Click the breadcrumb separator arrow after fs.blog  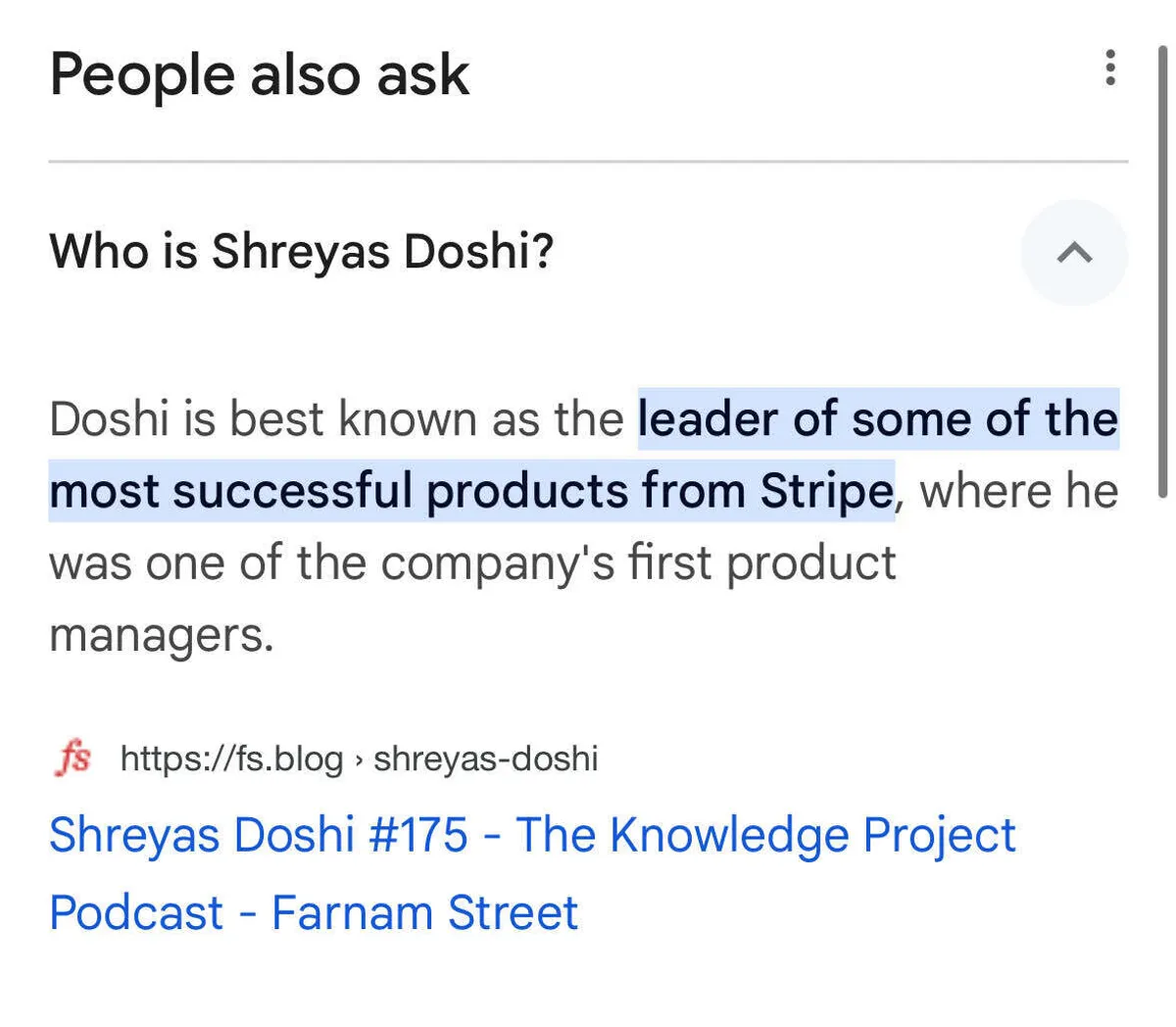coord(359,759)
